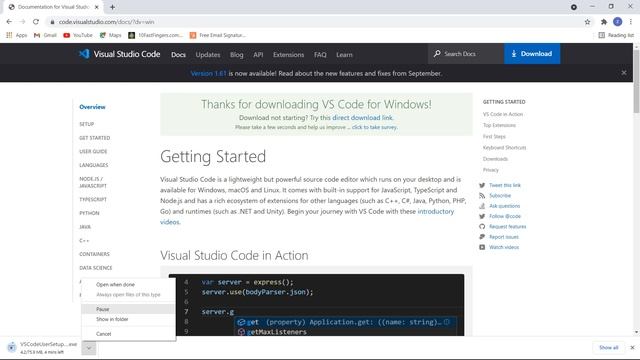The image size is (640, 360).
Task: Jump to Downloads section
Action: click(496, 159)
